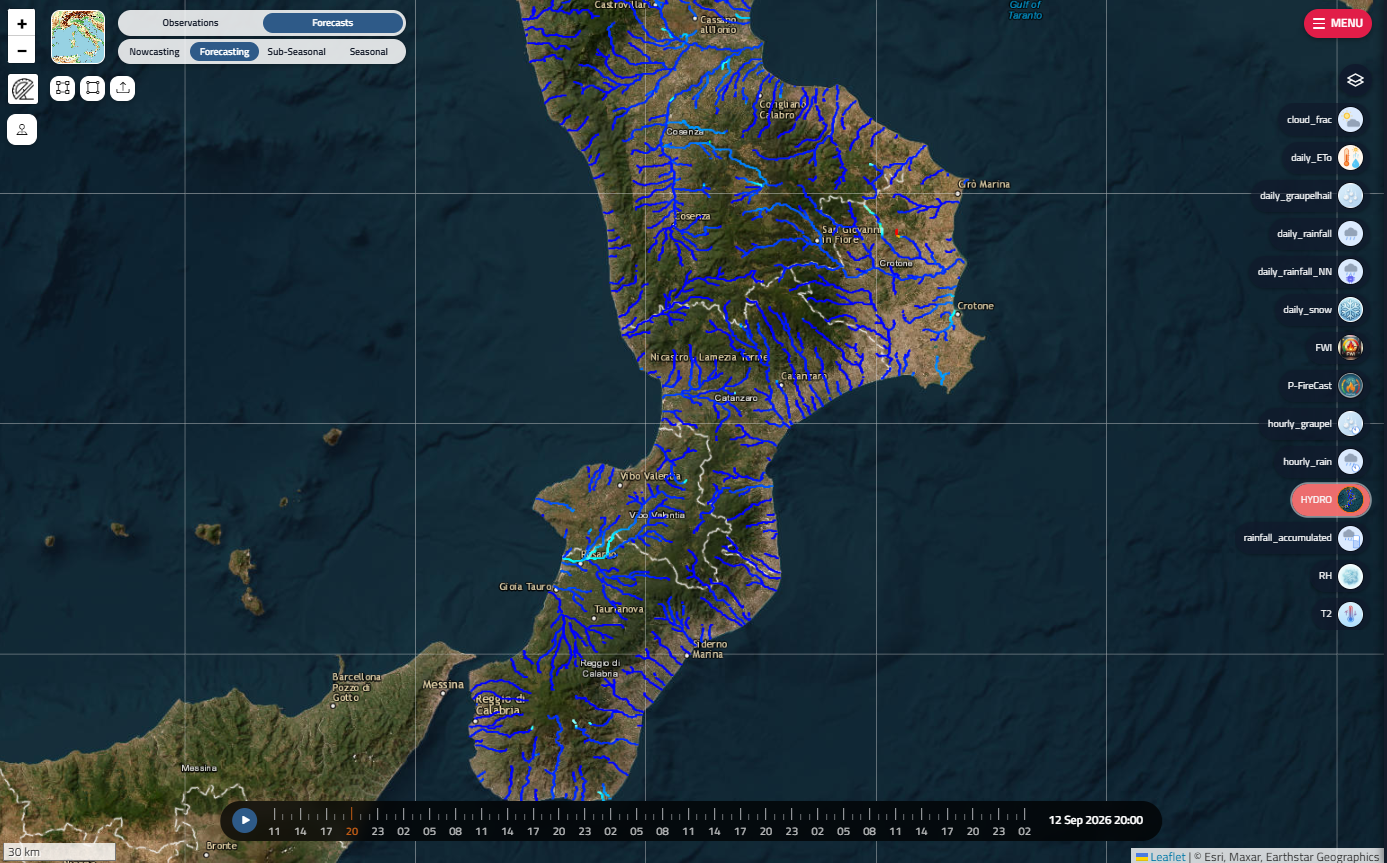This screenshot has width=1387, height=863.
Task: Enable the daily_rainfall layer
Action: pyautogui.click(x=1320, y=234)
